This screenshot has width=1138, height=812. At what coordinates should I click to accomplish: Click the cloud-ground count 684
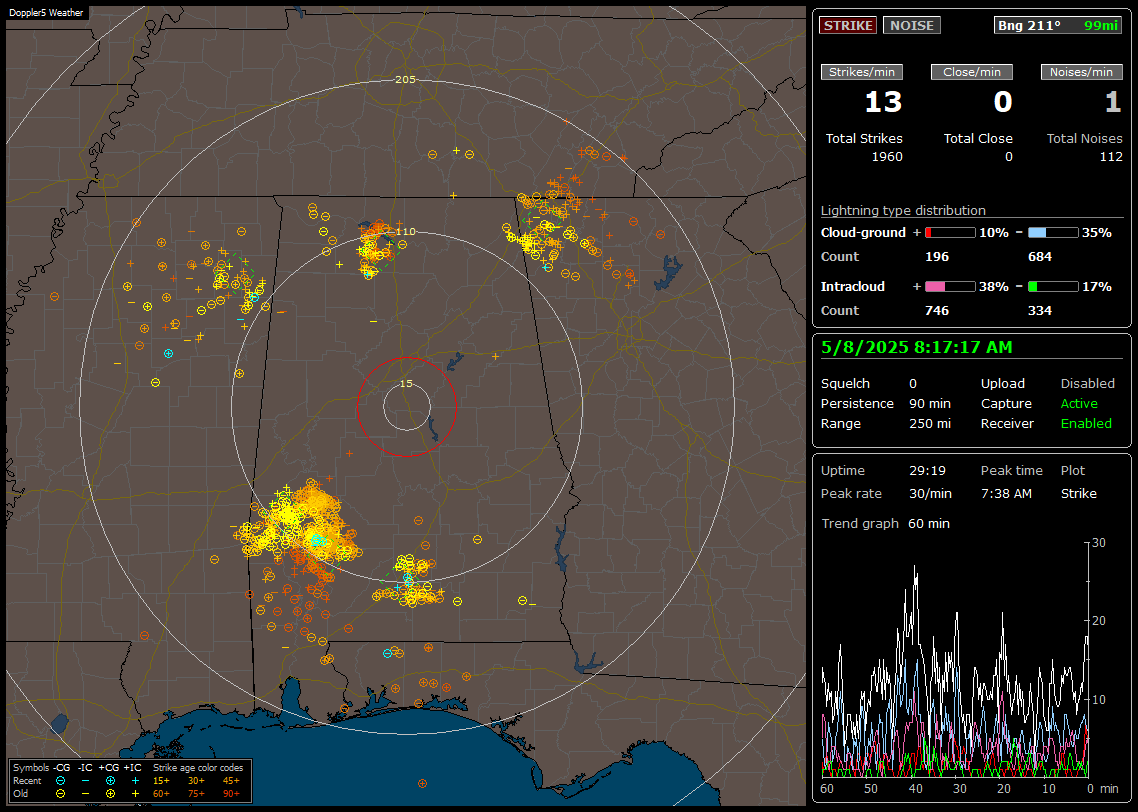1039,257
